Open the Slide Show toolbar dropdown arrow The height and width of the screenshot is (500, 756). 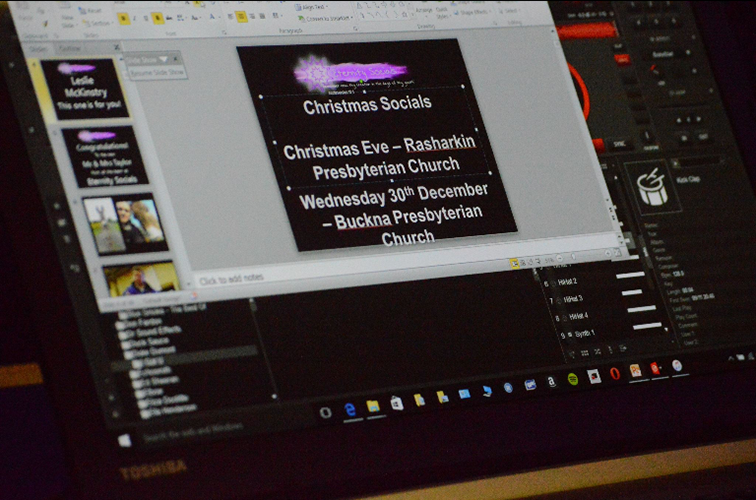tap(163, 59)
